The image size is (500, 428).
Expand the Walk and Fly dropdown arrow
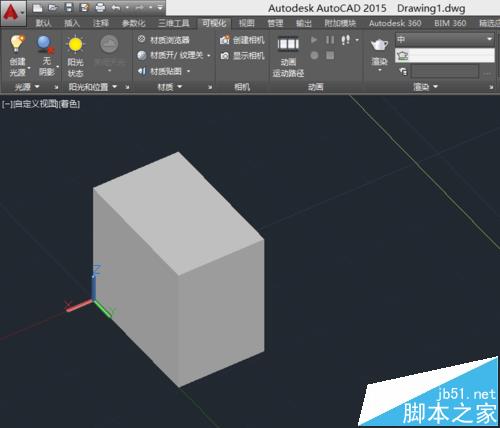[357, 40]
